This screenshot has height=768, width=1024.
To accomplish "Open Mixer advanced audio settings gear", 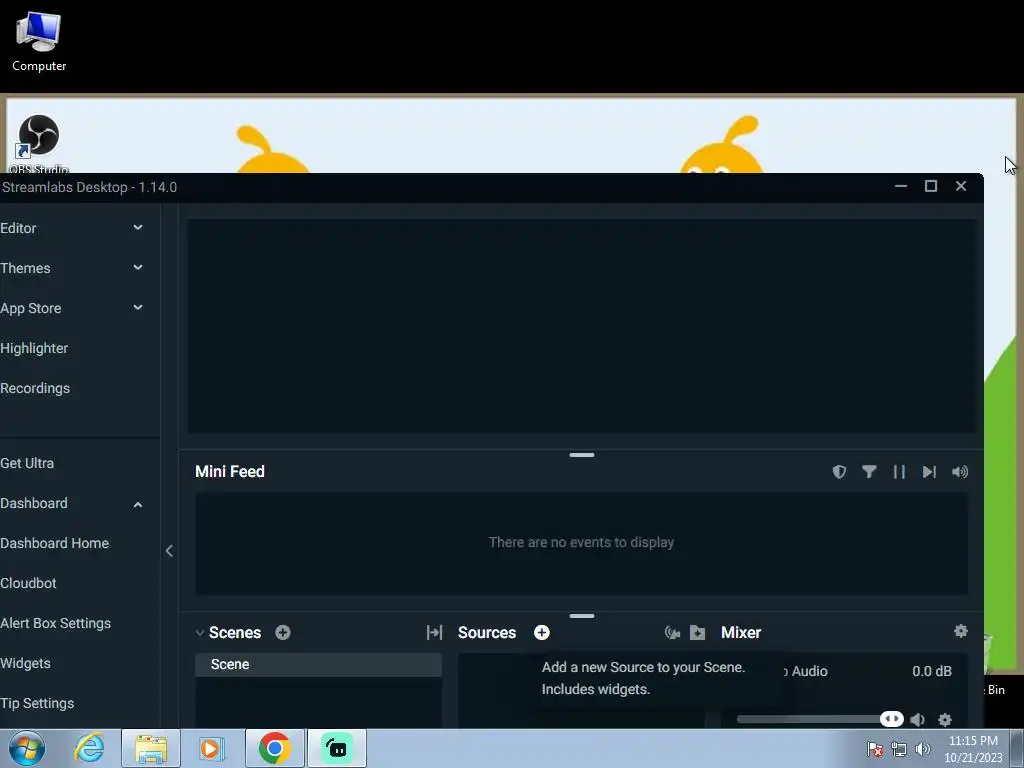I will 961,631.
